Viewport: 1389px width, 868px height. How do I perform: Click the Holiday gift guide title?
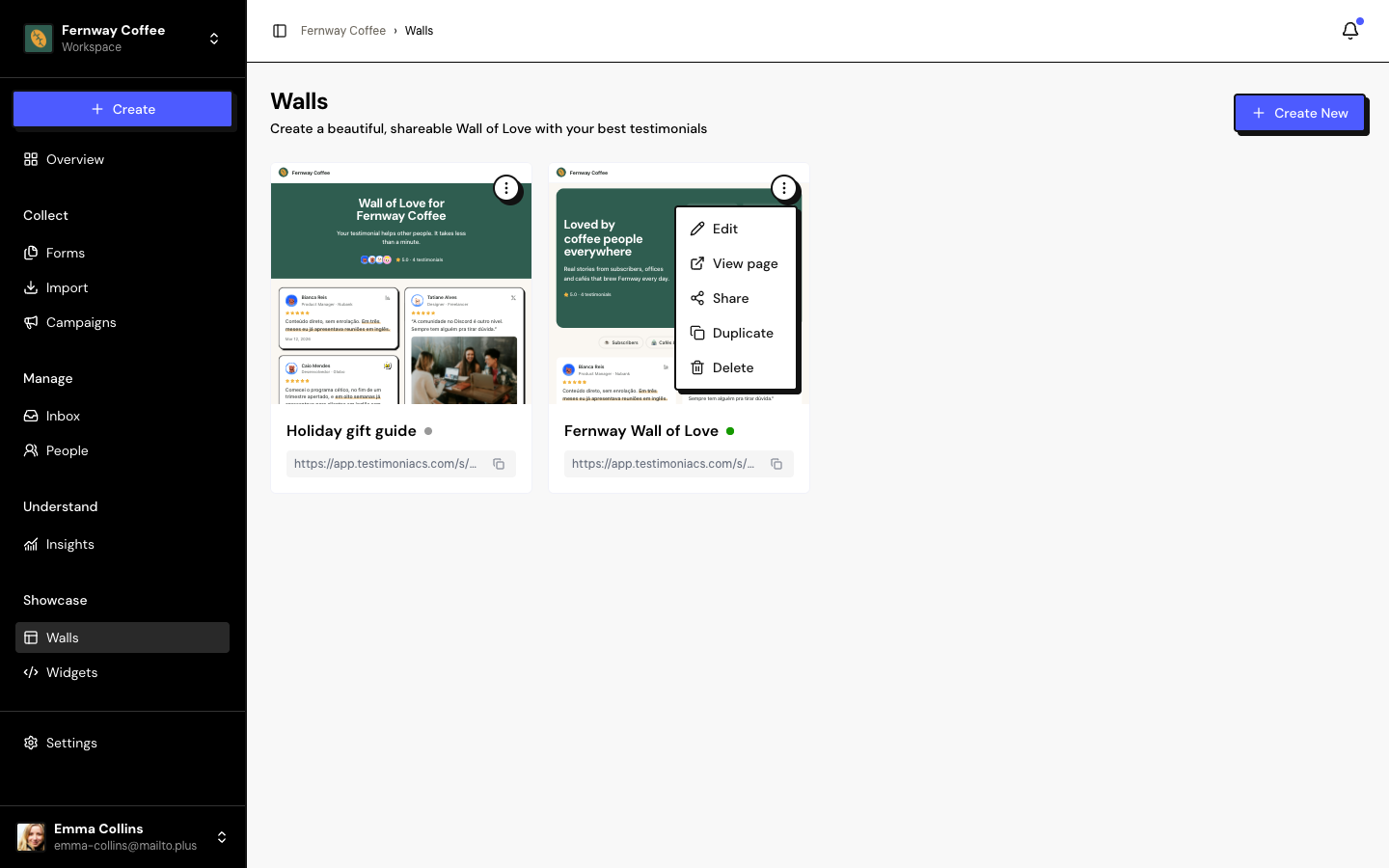(351, 431)
